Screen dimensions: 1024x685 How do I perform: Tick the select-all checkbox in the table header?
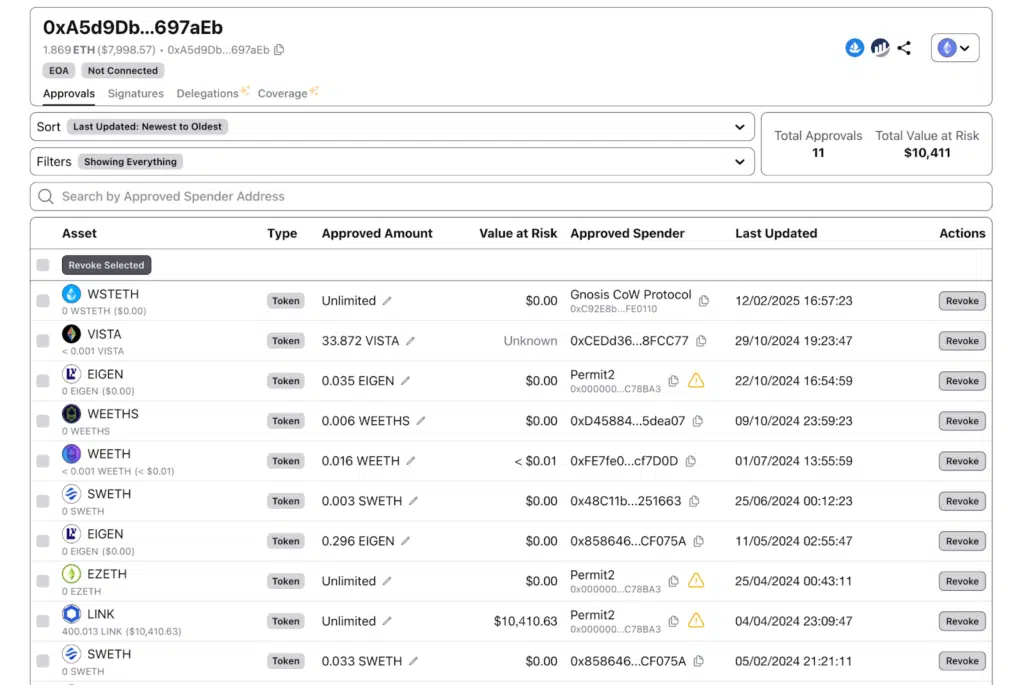click(x=42, y=264)
